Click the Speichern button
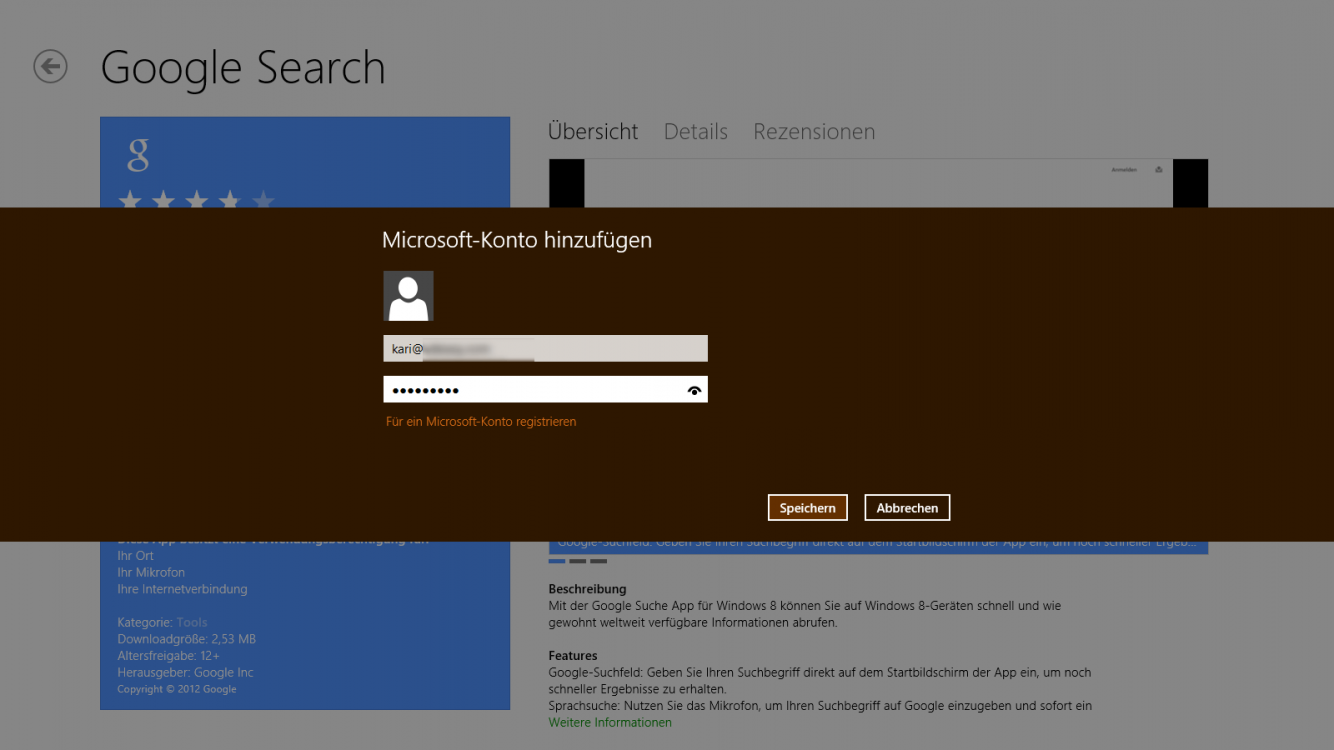The height and width of the screenshot is (750, 1334). point(807,507)
